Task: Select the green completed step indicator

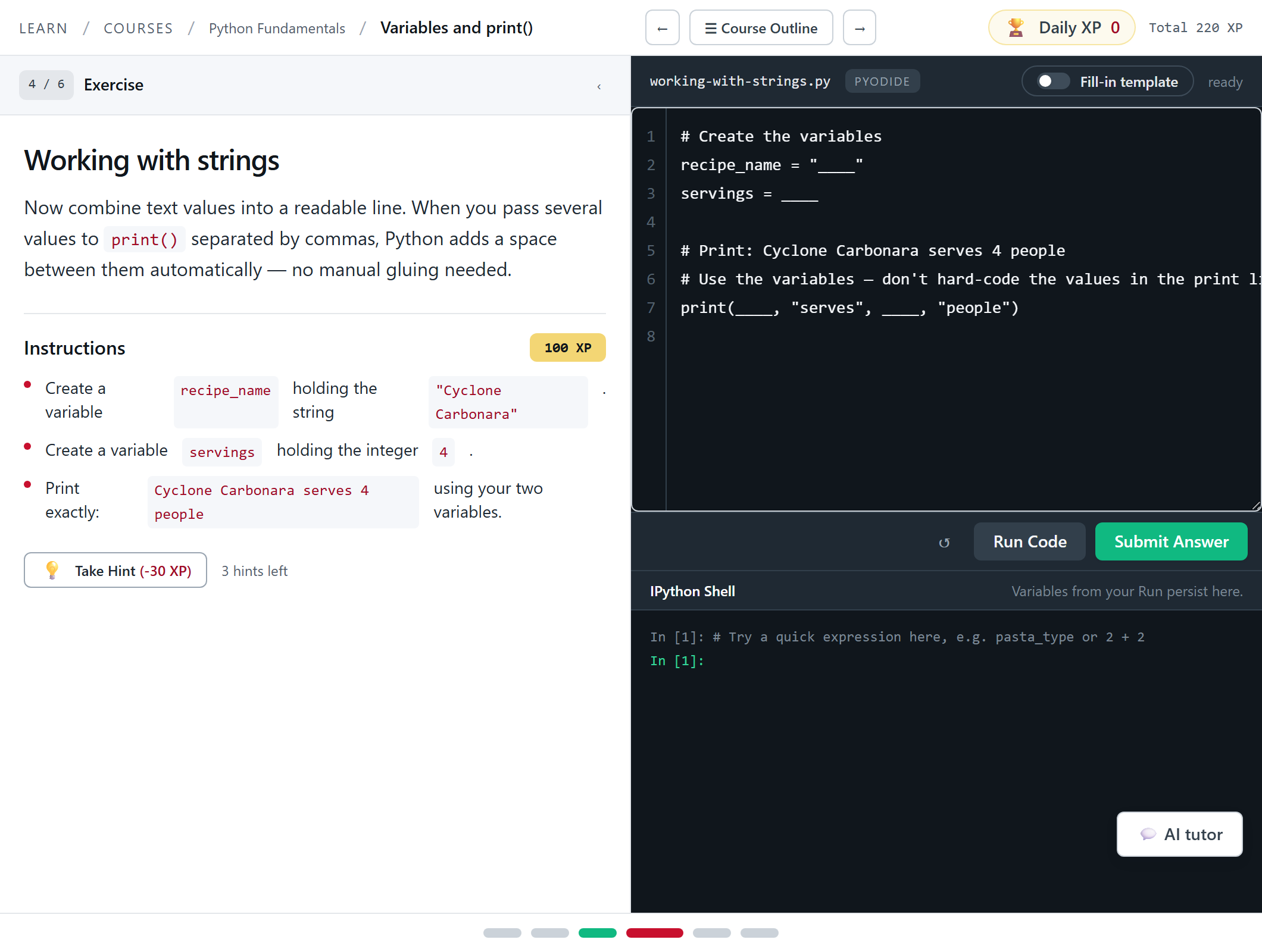Action: point(598,933)
